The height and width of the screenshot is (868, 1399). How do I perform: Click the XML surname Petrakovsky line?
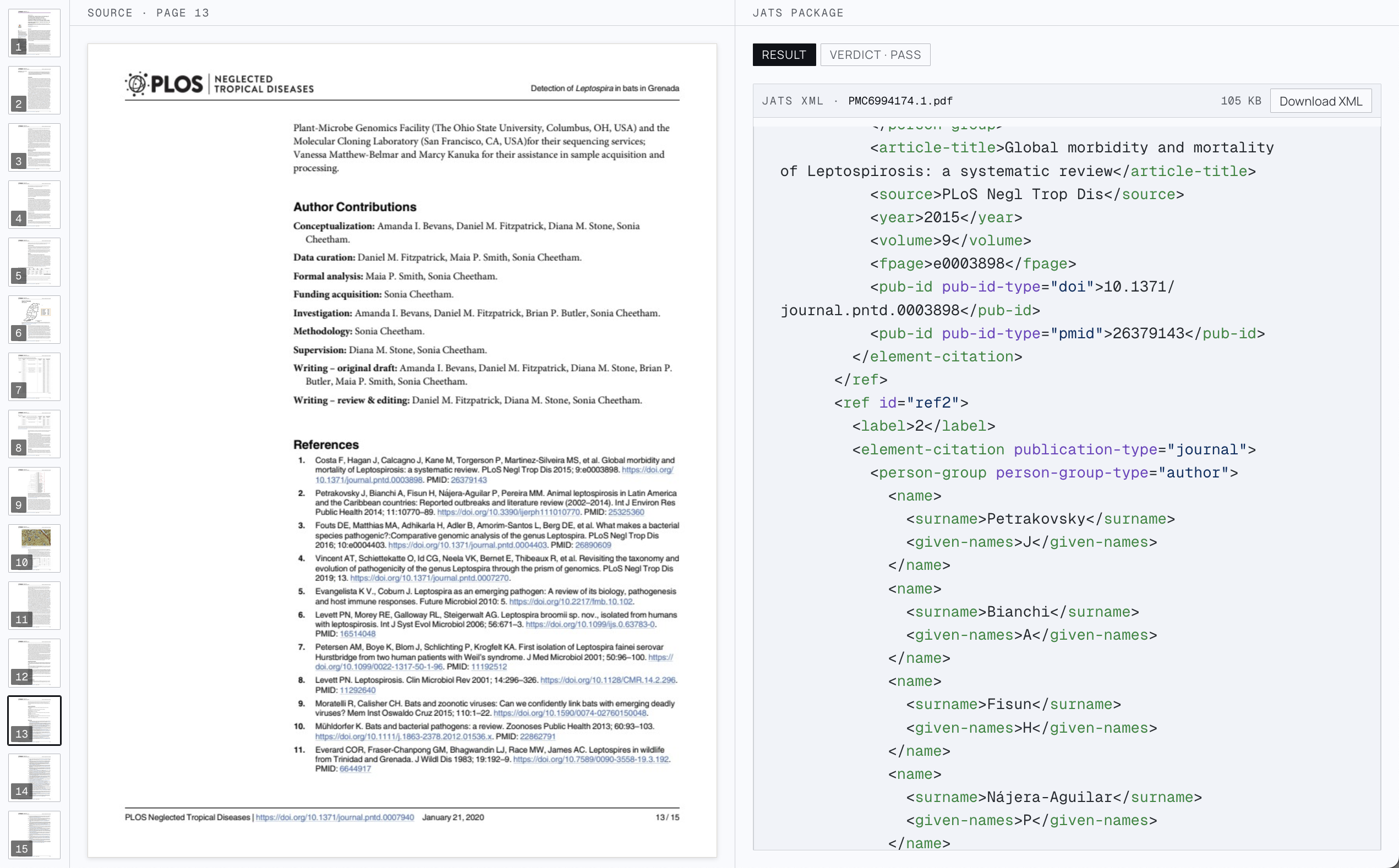(1040, 518)
